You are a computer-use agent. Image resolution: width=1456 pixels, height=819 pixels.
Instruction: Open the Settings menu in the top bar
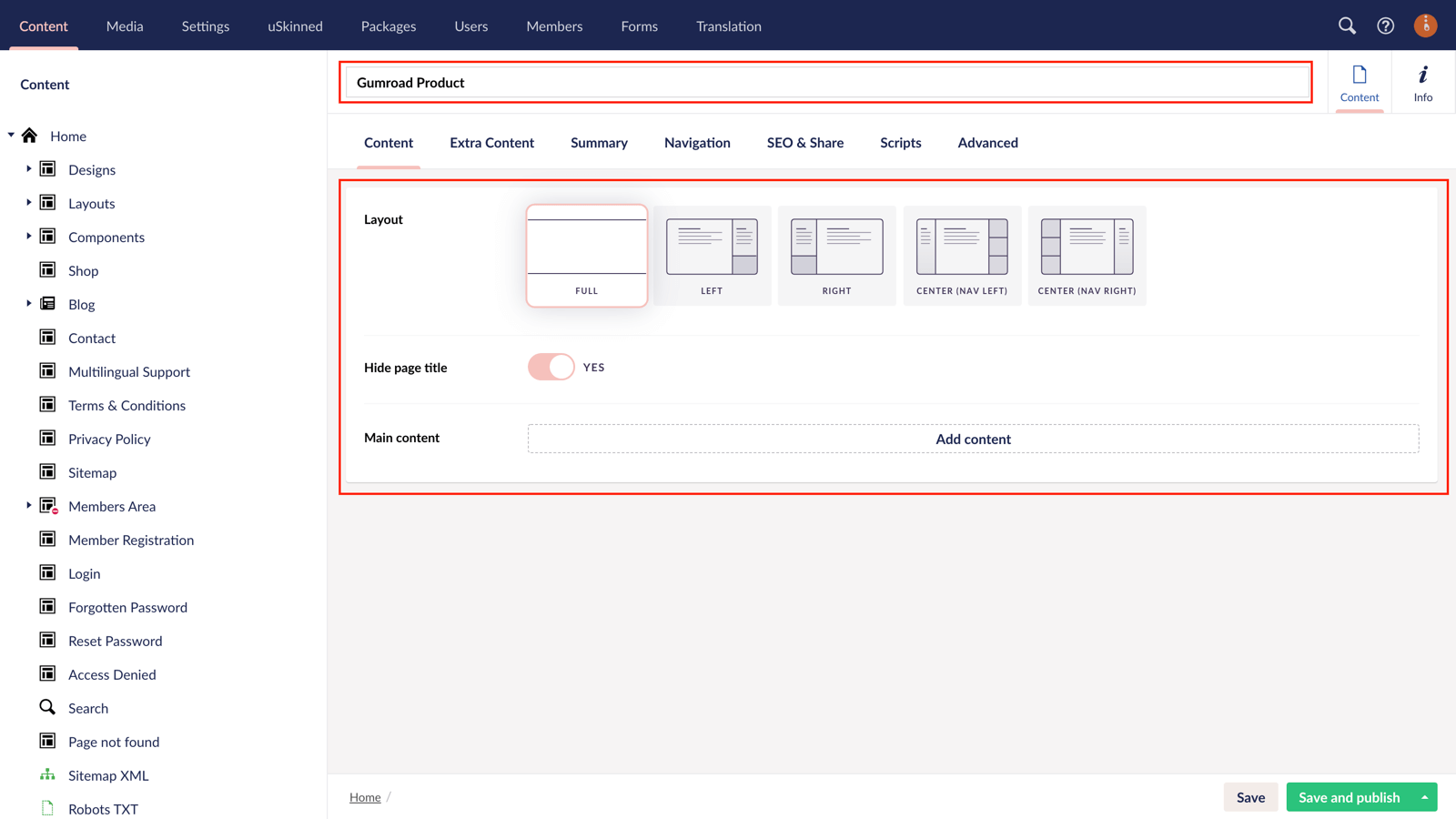coord(205,25)
